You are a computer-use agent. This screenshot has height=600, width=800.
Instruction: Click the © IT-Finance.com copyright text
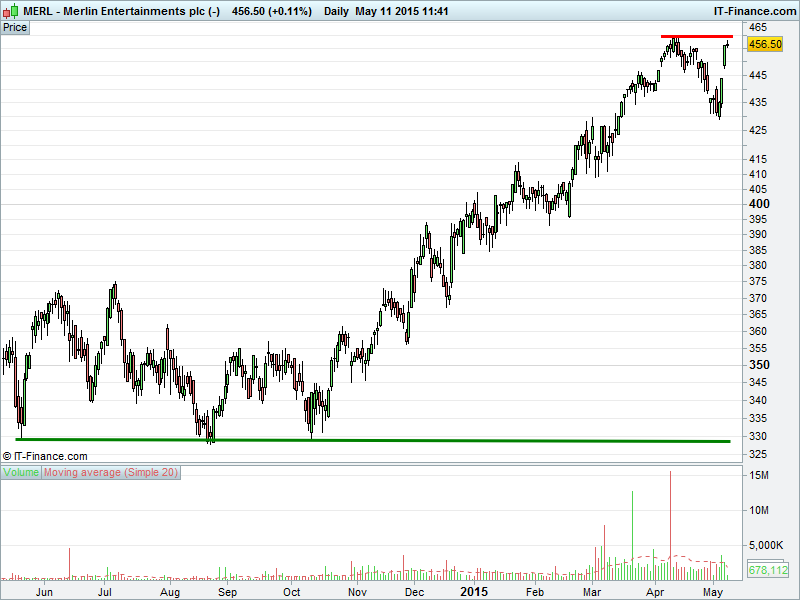45,456
